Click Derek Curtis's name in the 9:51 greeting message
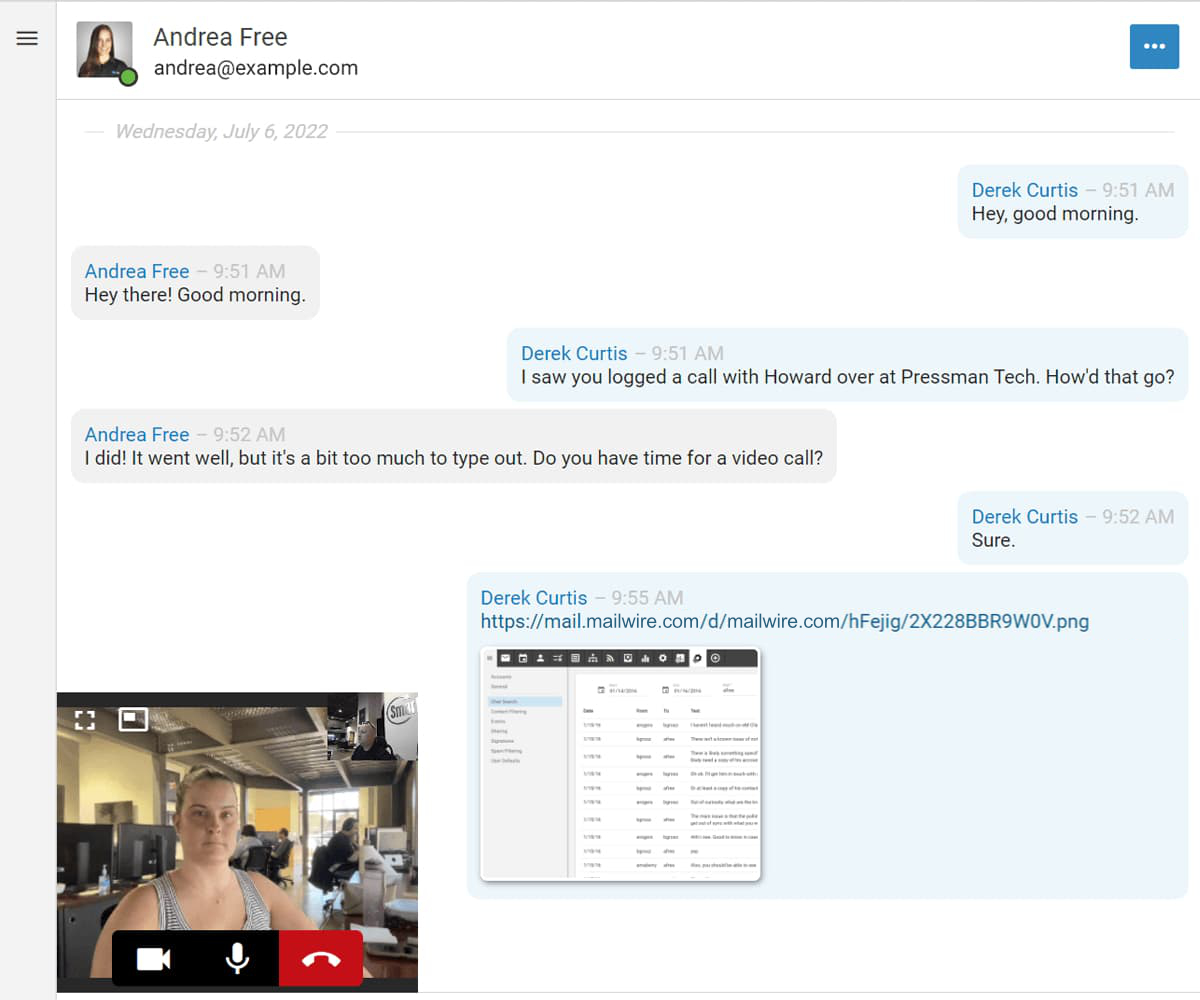Image resolution: width=1200 pixels, height=1000 pixels. click(x=1025, y=190)
